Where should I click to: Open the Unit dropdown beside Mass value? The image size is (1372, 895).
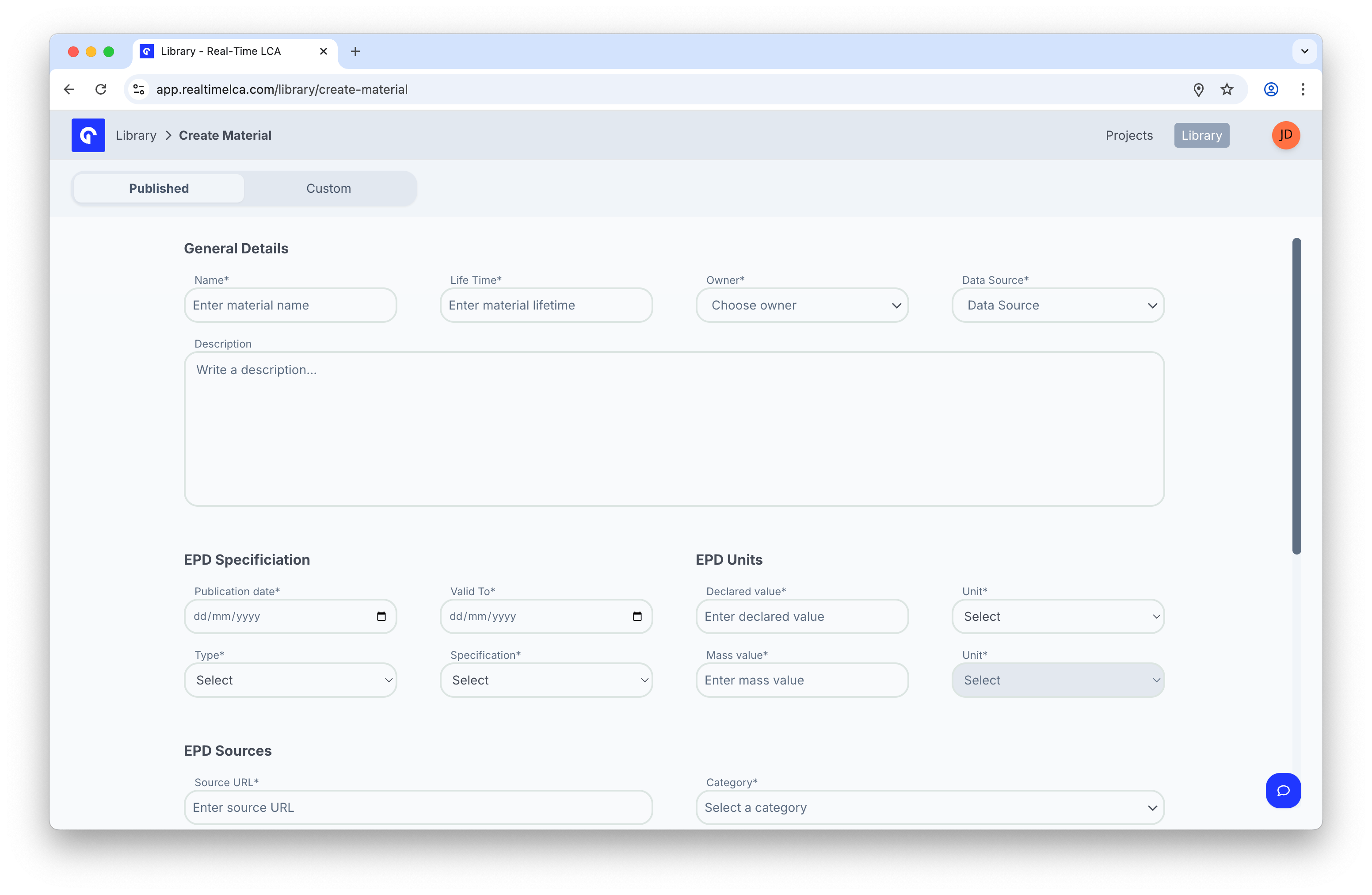[x=1058, y=680]
